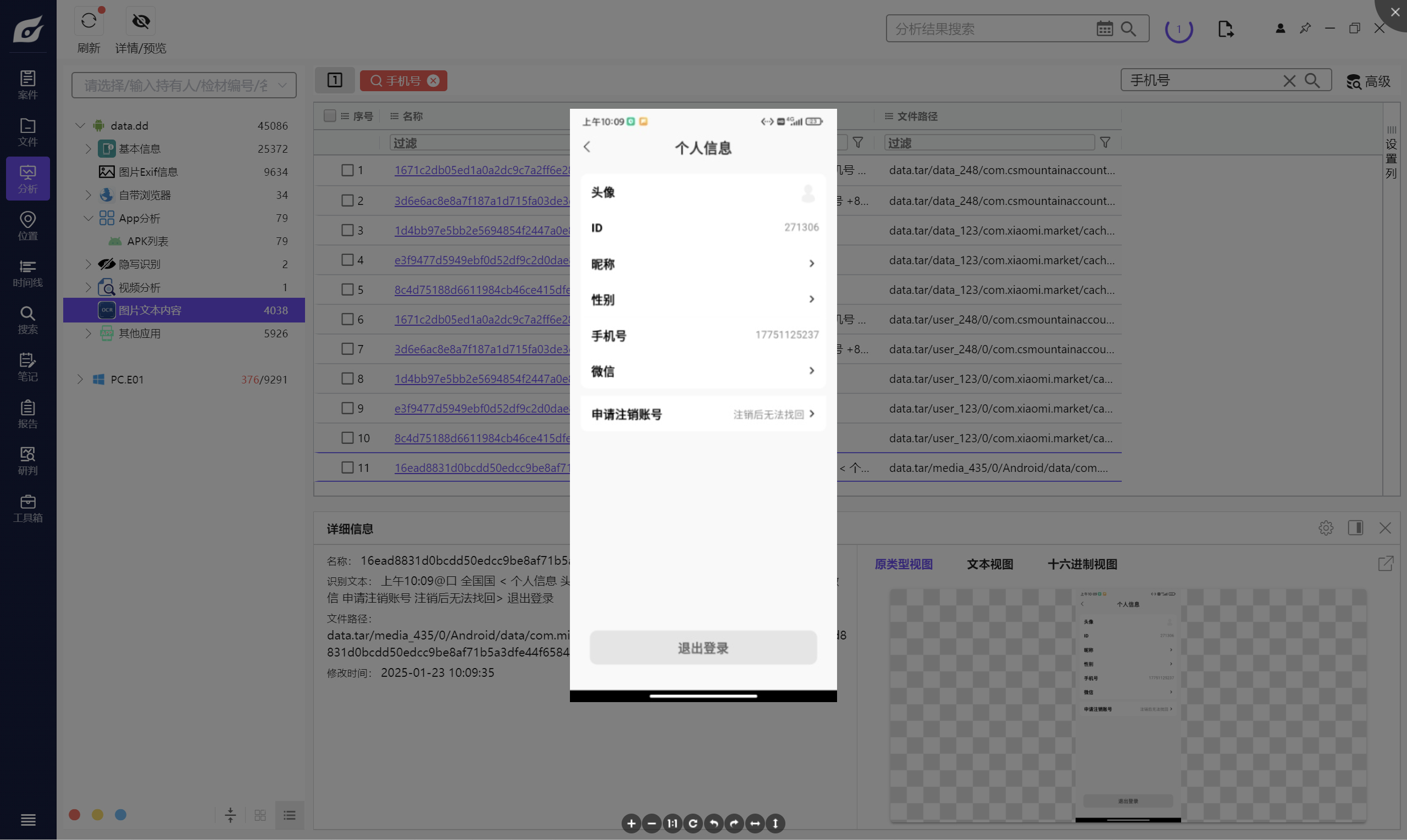Switch to 十六进制视图 tab

coord(1083,564)
